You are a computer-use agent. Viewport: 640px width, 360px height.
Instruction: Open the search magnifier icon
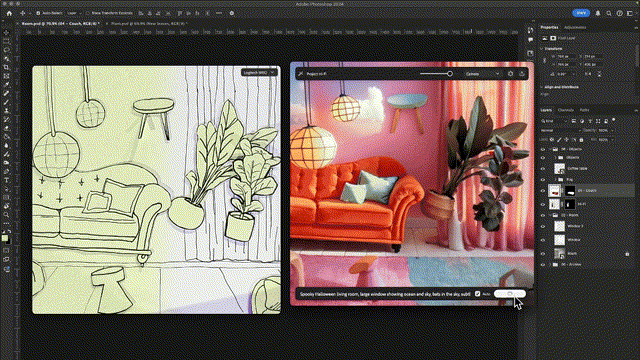pos(609,13)
